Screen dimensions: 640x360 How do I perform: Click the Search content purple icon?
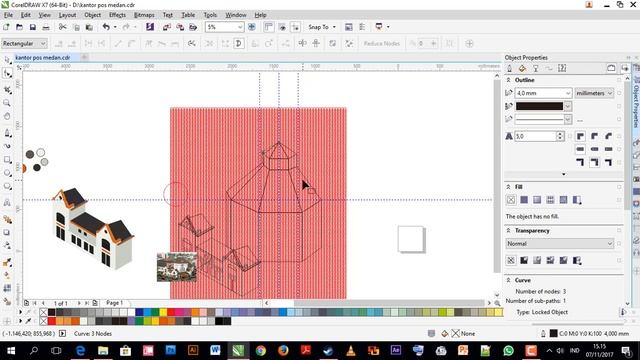[x=150, y=27]
